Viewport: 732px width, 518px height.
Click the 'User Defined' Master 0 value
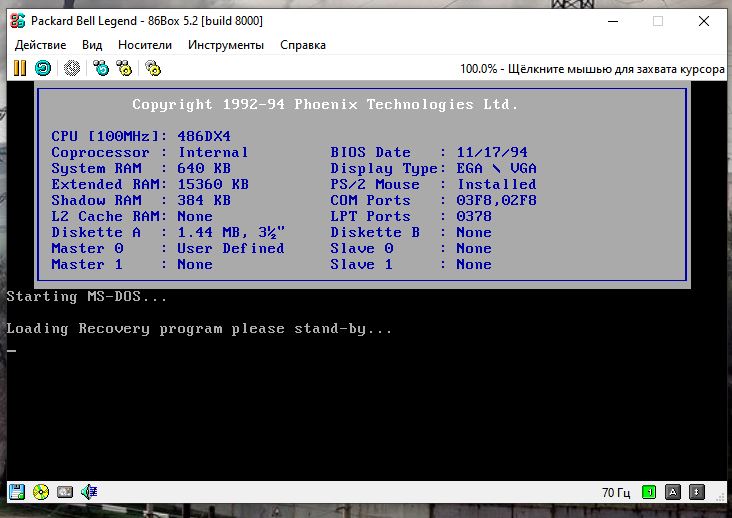tap(231, 248)
